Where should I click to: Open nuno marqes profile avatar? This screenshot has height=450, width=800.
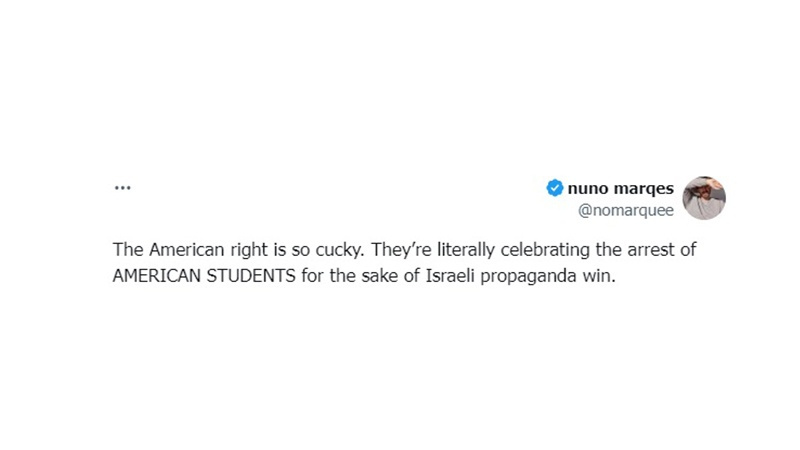(x=704, y=198)
